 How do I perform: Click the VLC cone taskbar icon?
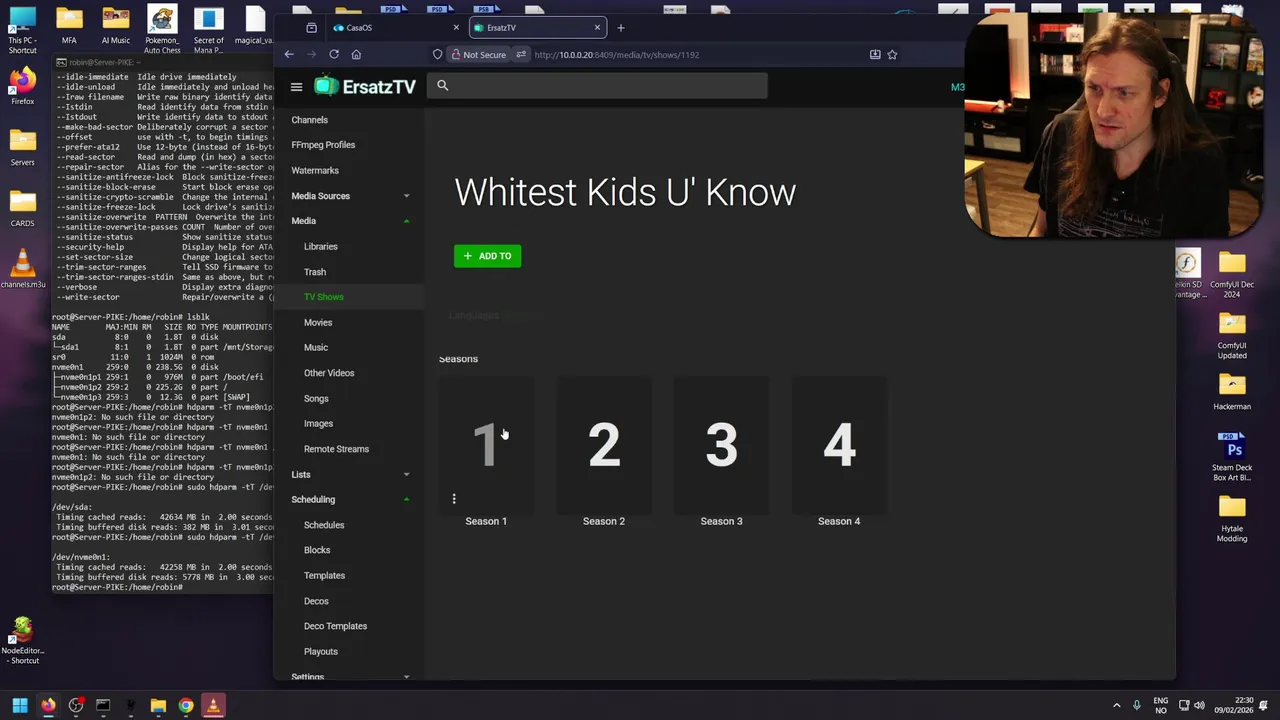(213, 705)
